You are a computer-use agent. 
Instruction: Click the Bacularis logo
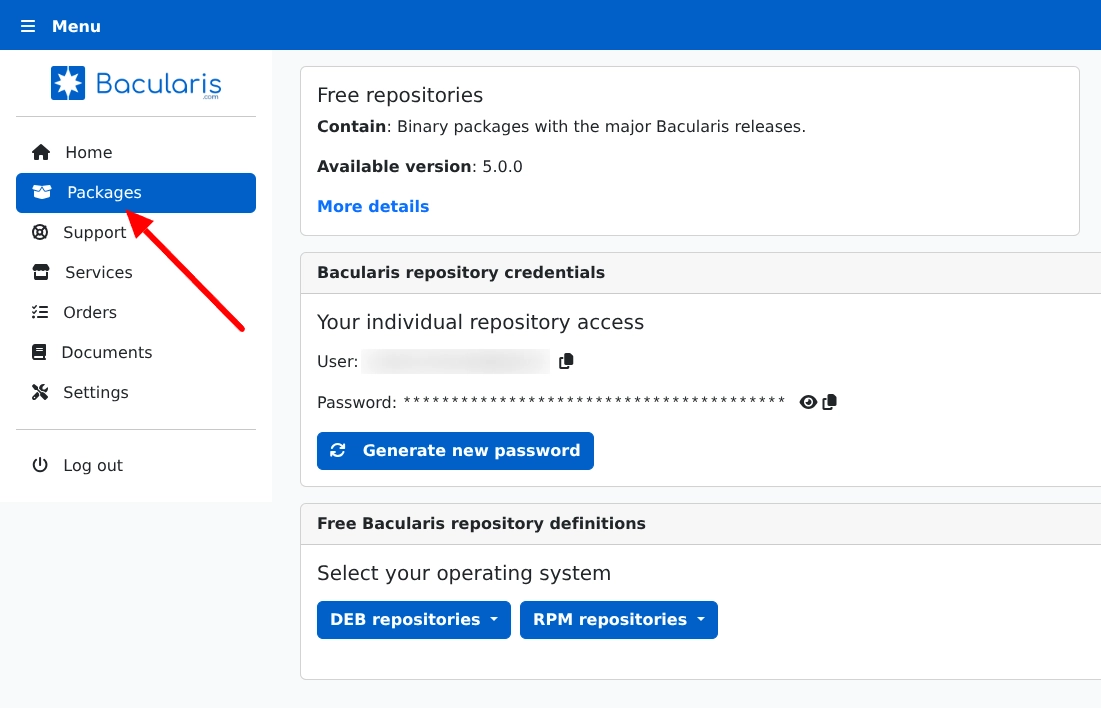pos(136,83)
